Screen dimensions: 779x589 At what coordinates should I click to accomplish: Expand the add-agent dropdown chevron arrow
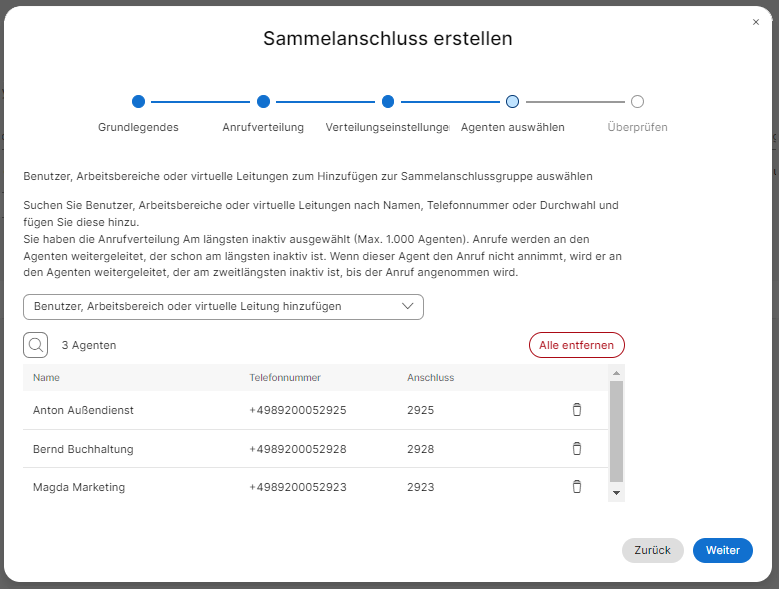tap(407, 307)
